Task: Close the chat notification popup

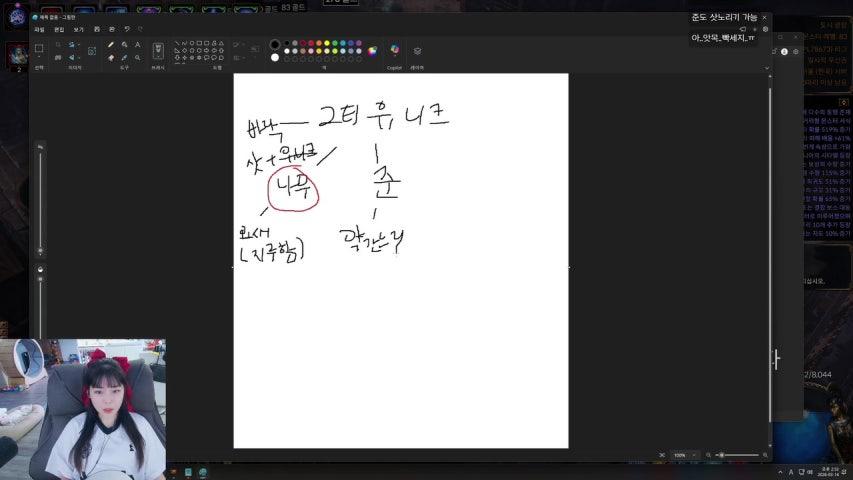Action: pyautogui.click(x=764, y=17)
